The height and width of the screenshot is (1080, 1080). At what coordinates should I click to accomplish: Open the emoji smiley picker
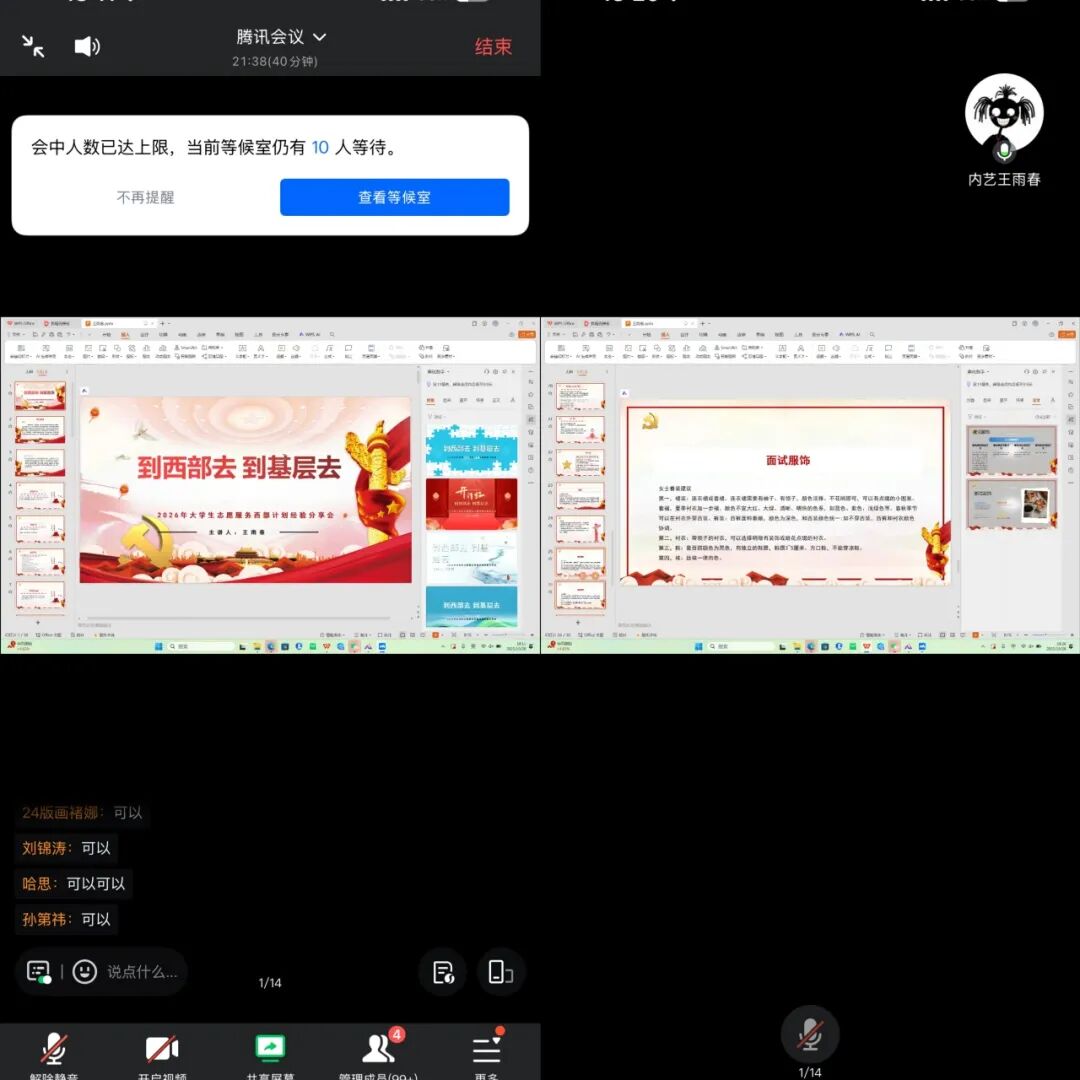coord(85,971)
